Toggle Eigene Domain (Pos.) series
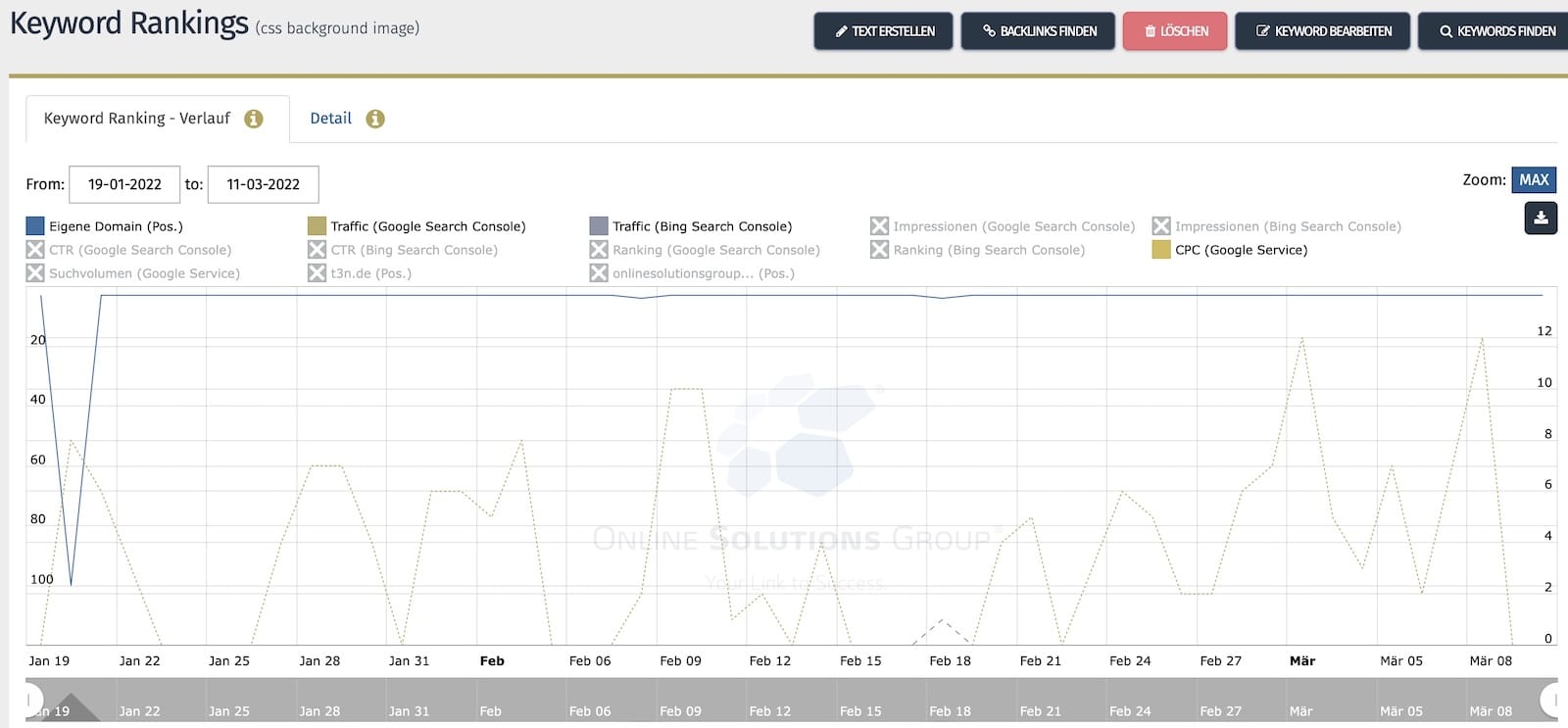 tap(105, 226)
